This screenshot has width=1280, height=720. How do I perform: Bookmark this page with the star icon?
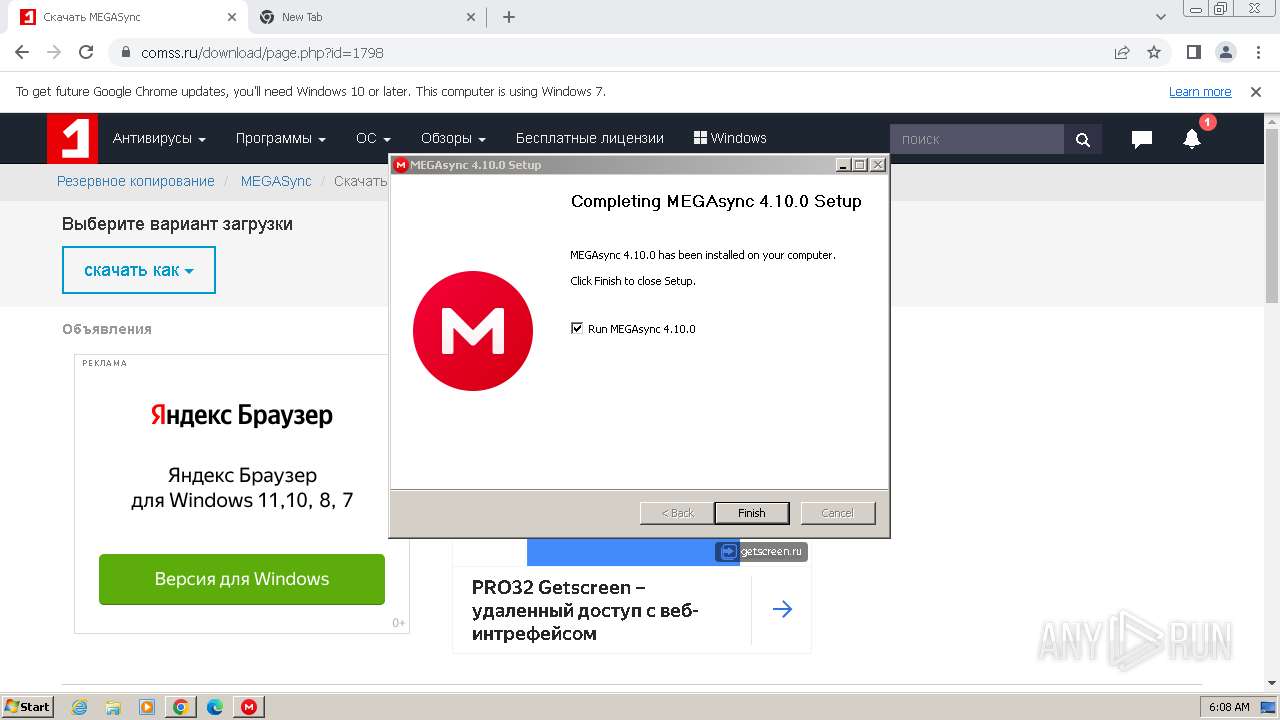point(1154,52)
